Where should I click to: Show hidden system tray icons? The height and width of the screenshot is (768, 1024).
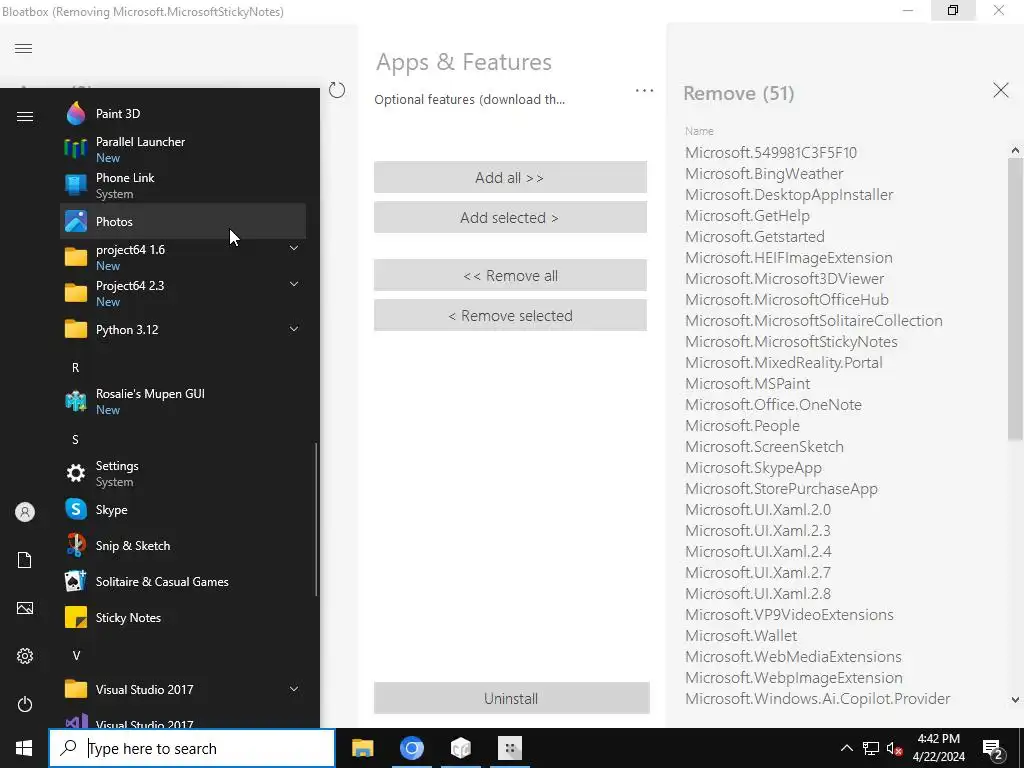[x=846, y=748]
